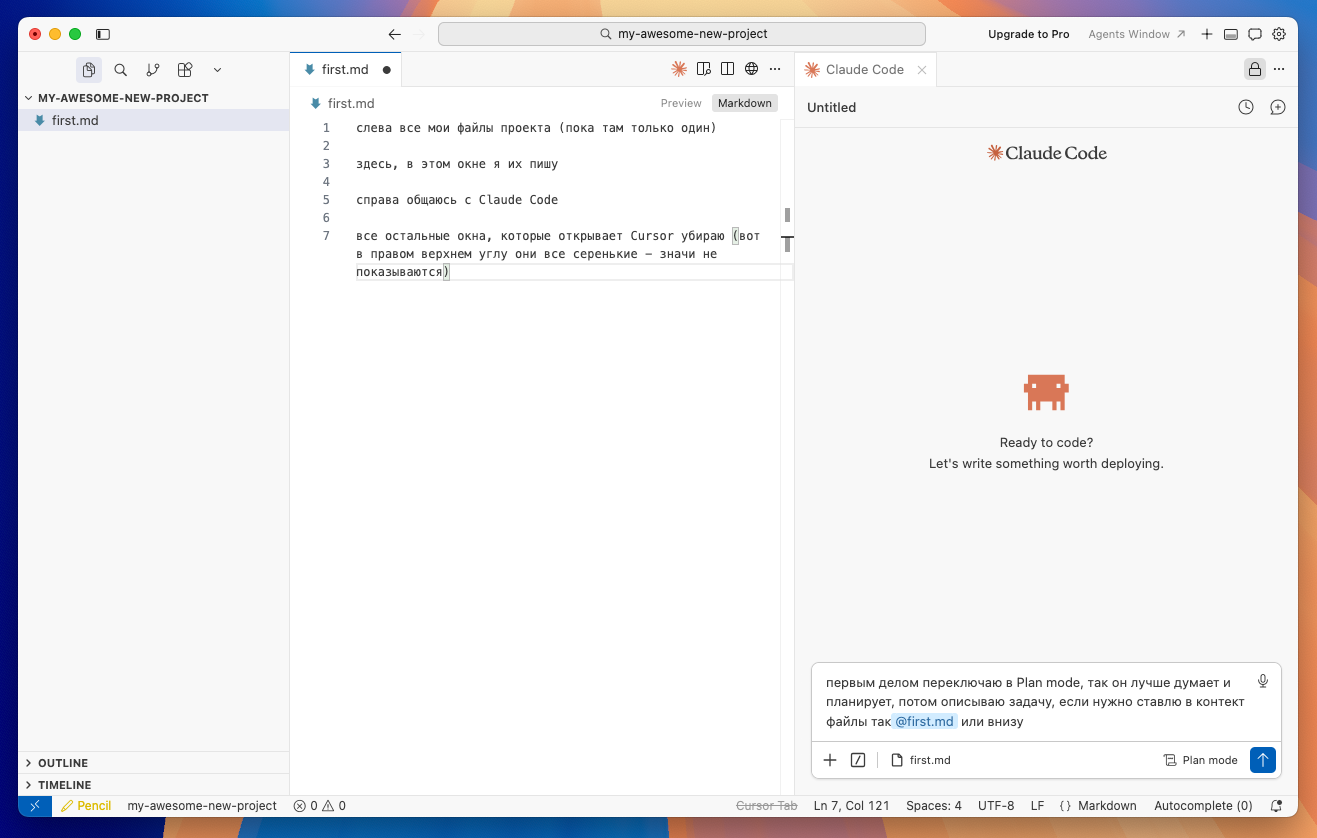Open remote window indicator in status bar
Screen dimensions: 1317x838
35,806
